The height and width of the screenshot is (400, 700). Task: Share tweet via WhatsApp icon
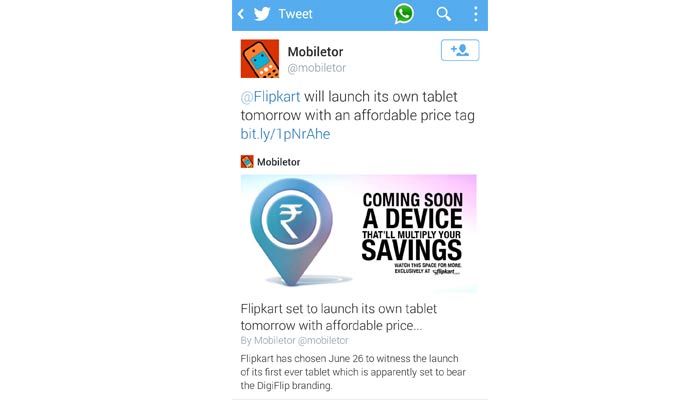(x=404, y=14)
